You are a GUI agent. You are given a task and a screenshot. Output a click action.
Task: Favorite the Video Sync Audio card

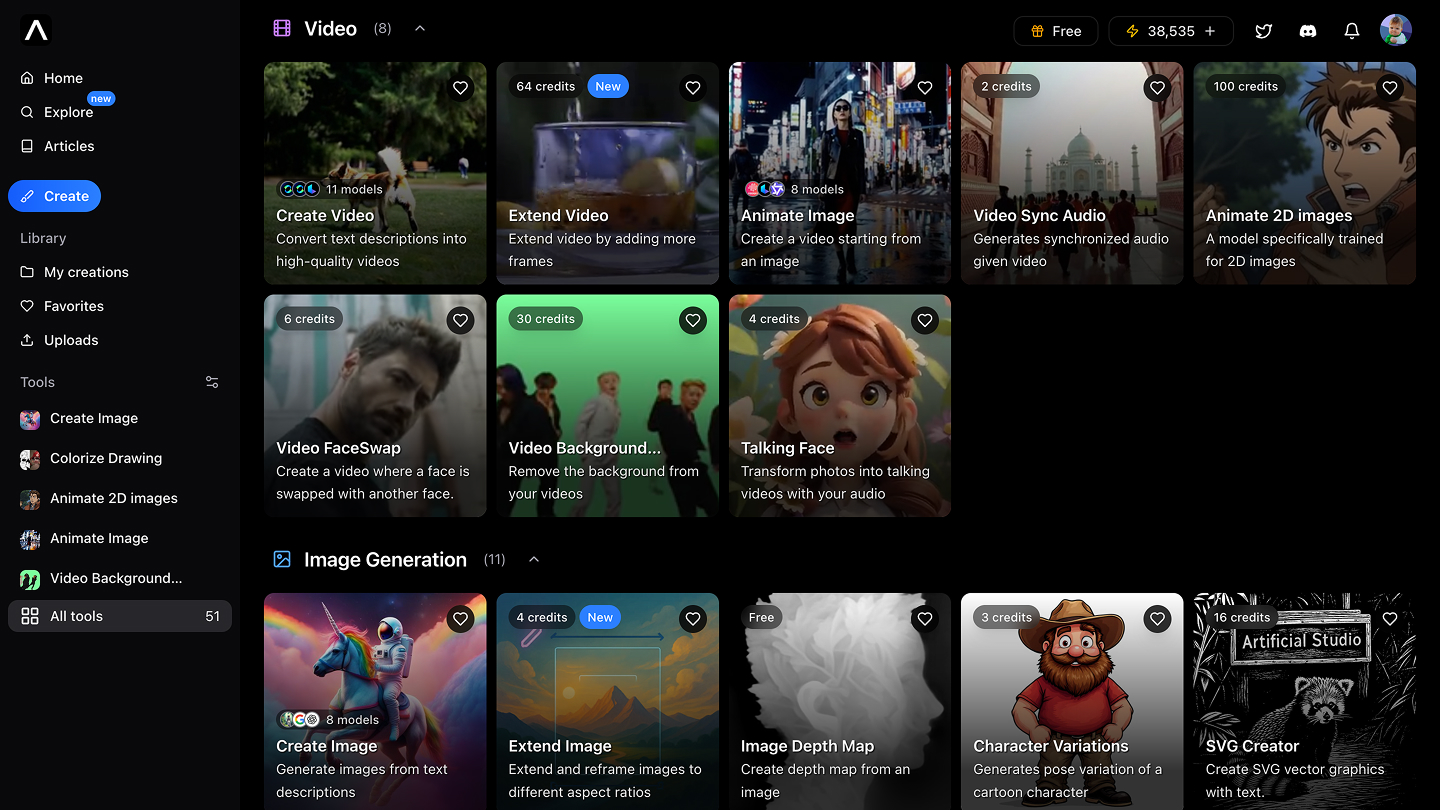click(x=1157, y=88)
